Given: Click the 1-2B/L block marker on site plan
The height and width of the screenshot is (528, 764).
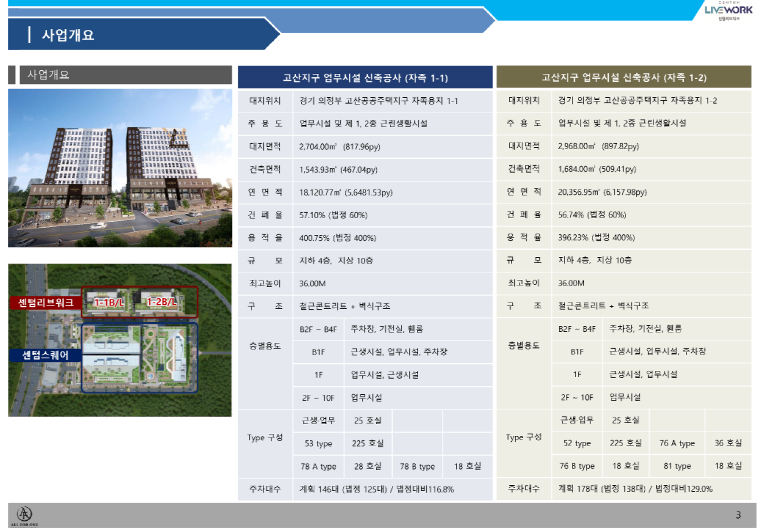Looking at the screenshot, I should click(x=160, y=302).
